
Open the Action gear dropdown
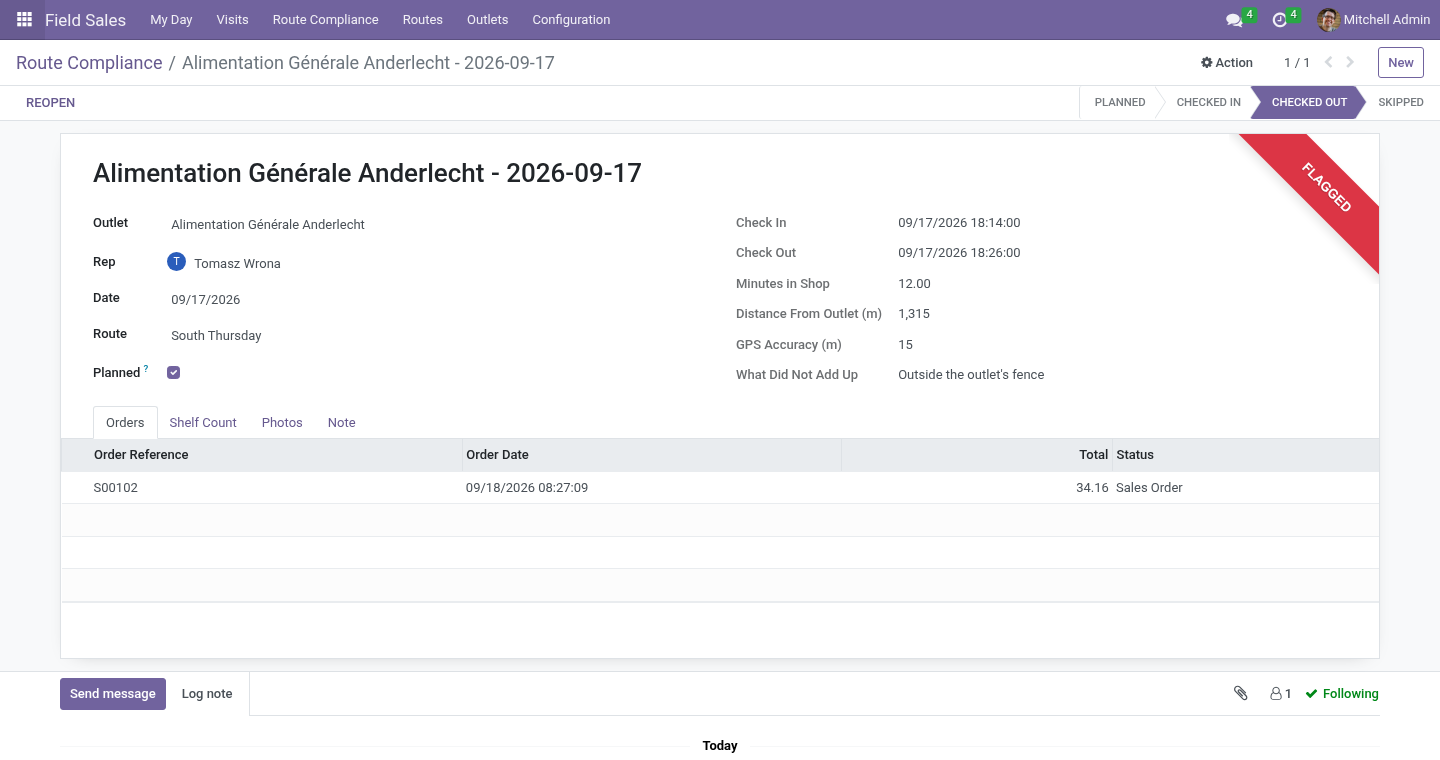pos(1227,62)
